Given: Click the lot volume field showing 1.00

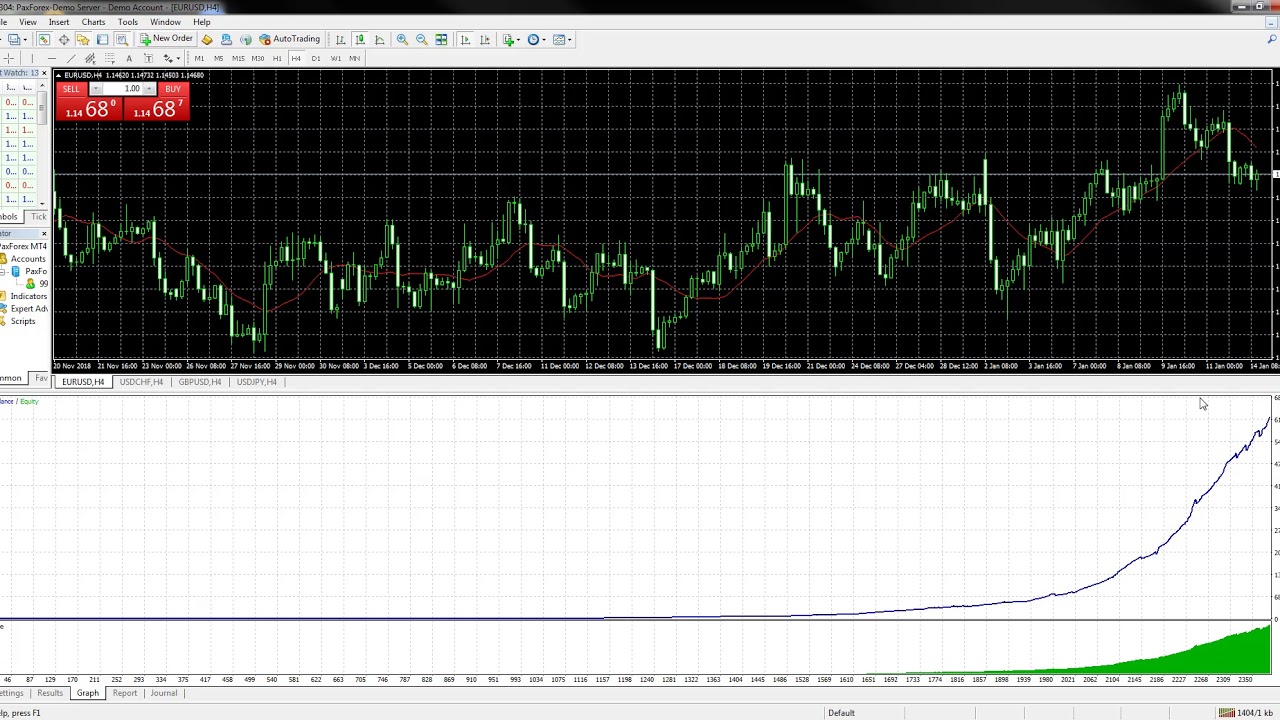Looking at the screenshot, I should (x=122, y=89).
